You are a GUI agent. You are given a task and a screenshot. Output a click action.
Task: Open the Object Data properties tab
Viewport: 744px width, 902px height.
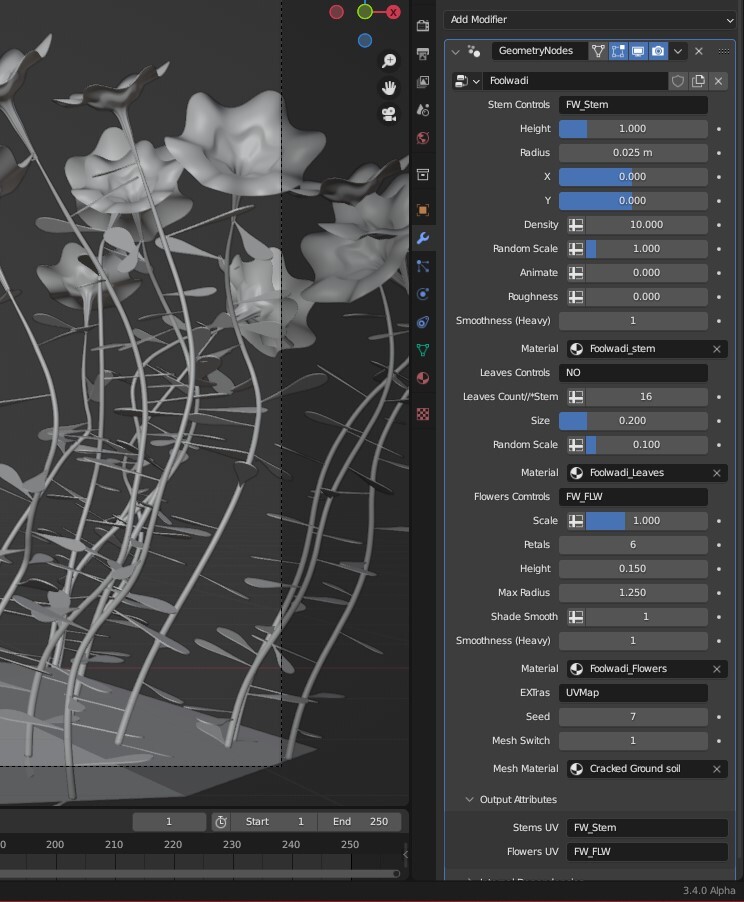click(423, 350)
